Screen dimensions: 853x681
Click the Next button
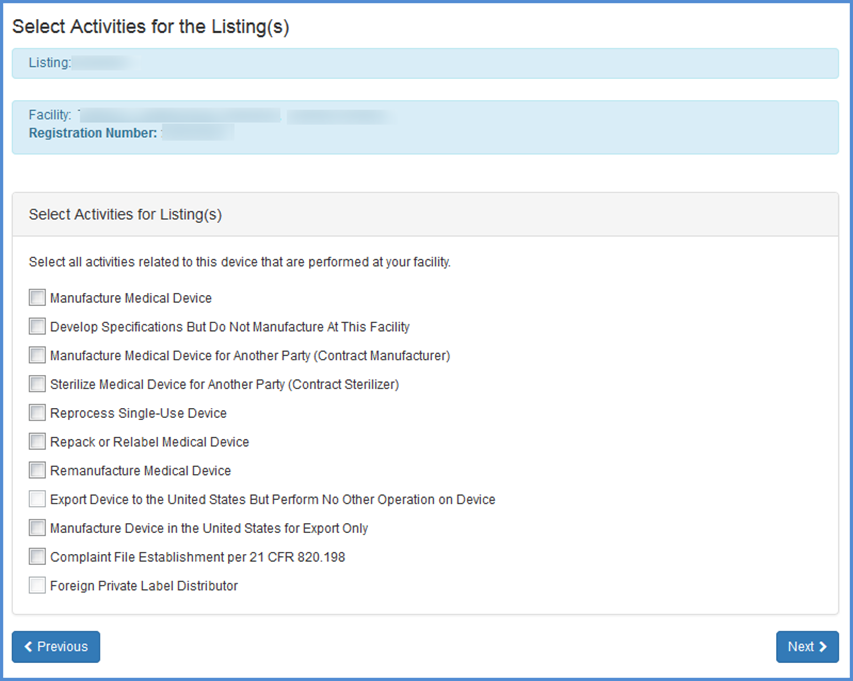tap(807, 647)
